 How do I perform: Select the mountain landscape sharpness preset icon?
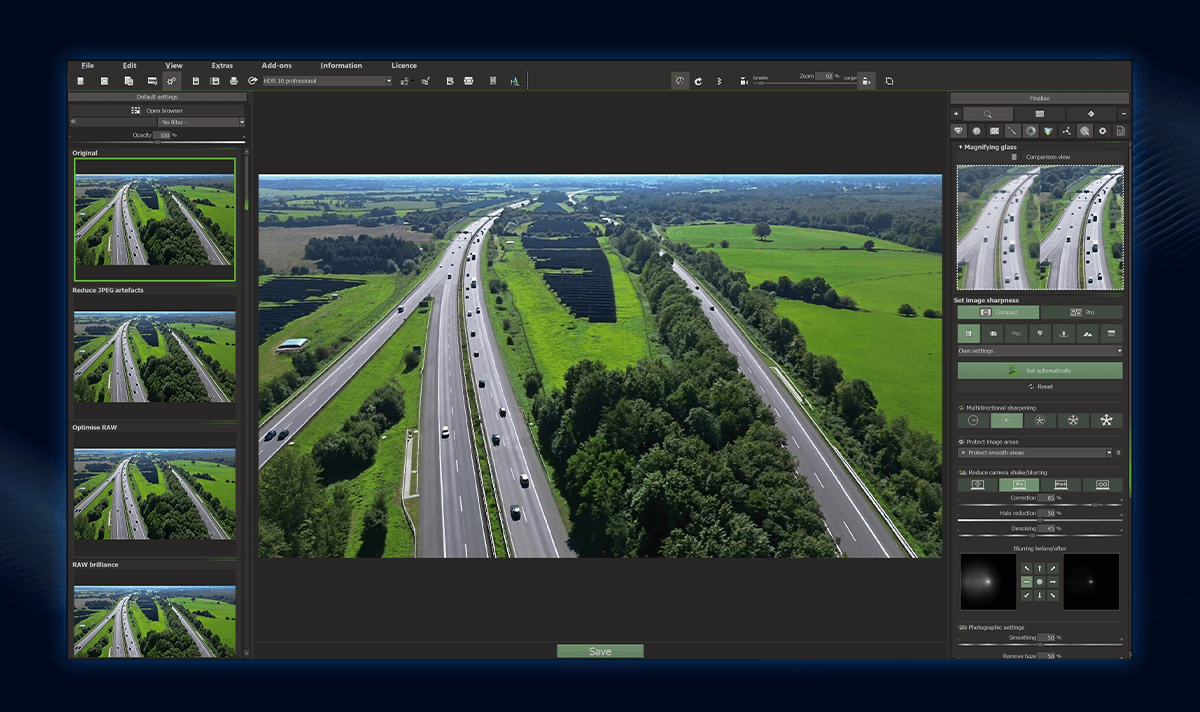(1087, 334)
